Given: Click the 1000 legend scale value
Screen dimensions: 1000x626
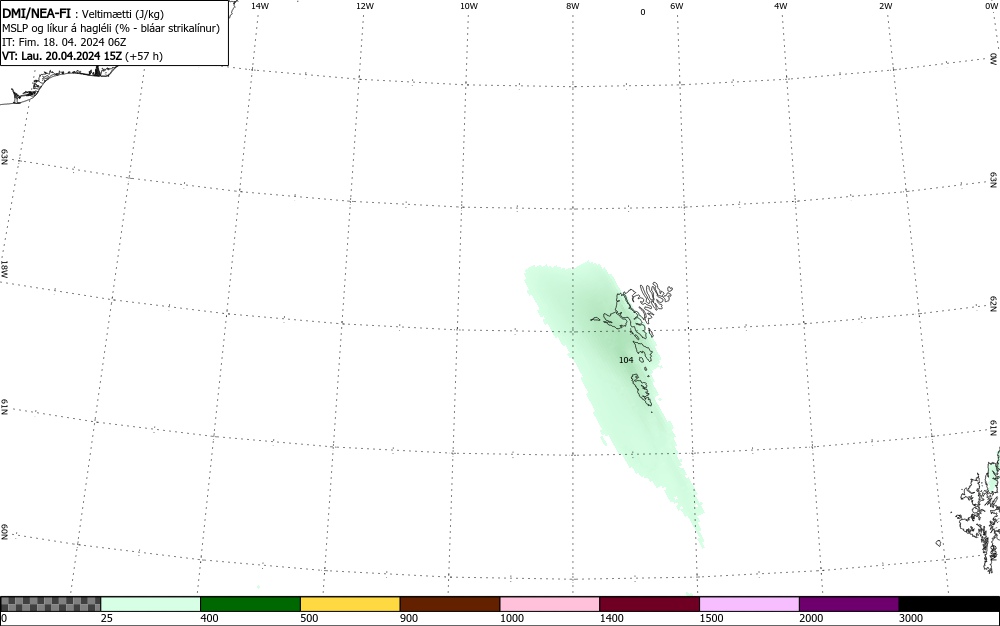Looking at the screenshot, I should [511, 618].
